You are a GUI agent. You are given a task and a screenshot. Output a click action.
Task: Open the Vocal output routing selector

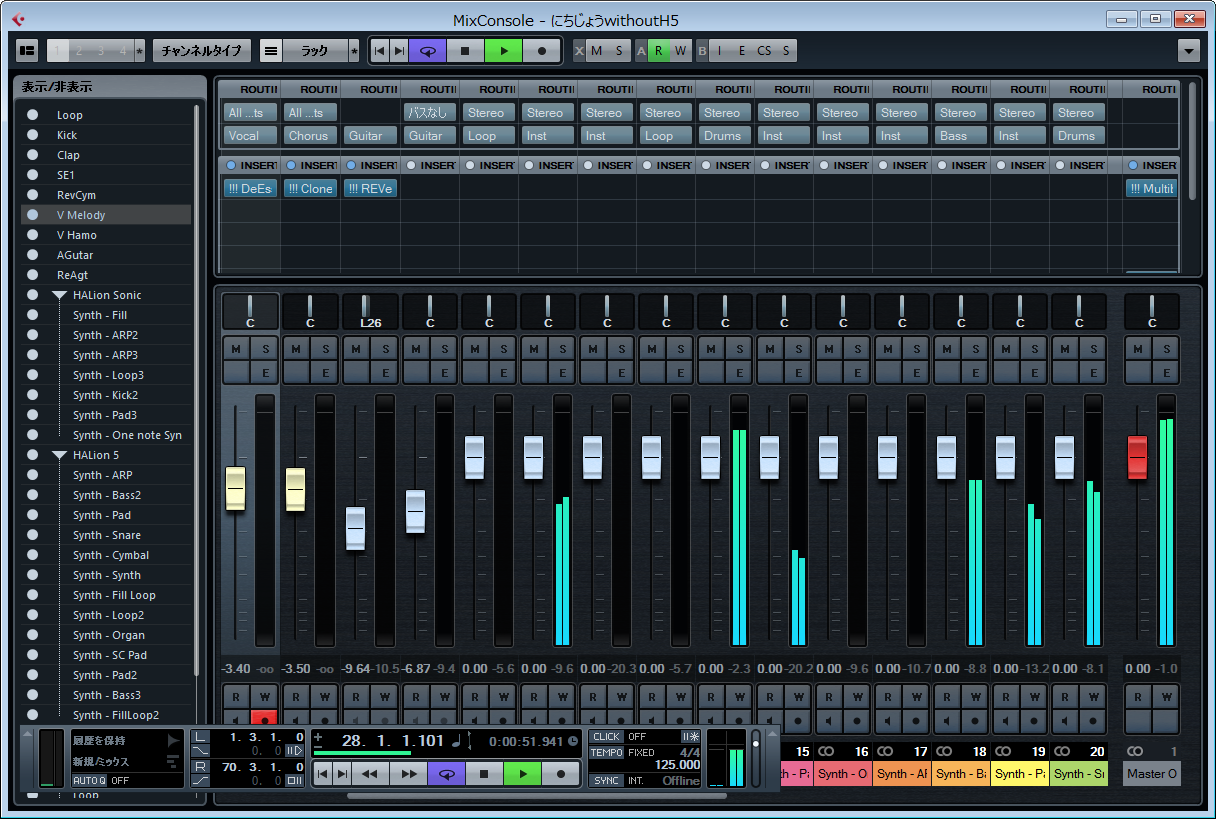tap(251, 136)
